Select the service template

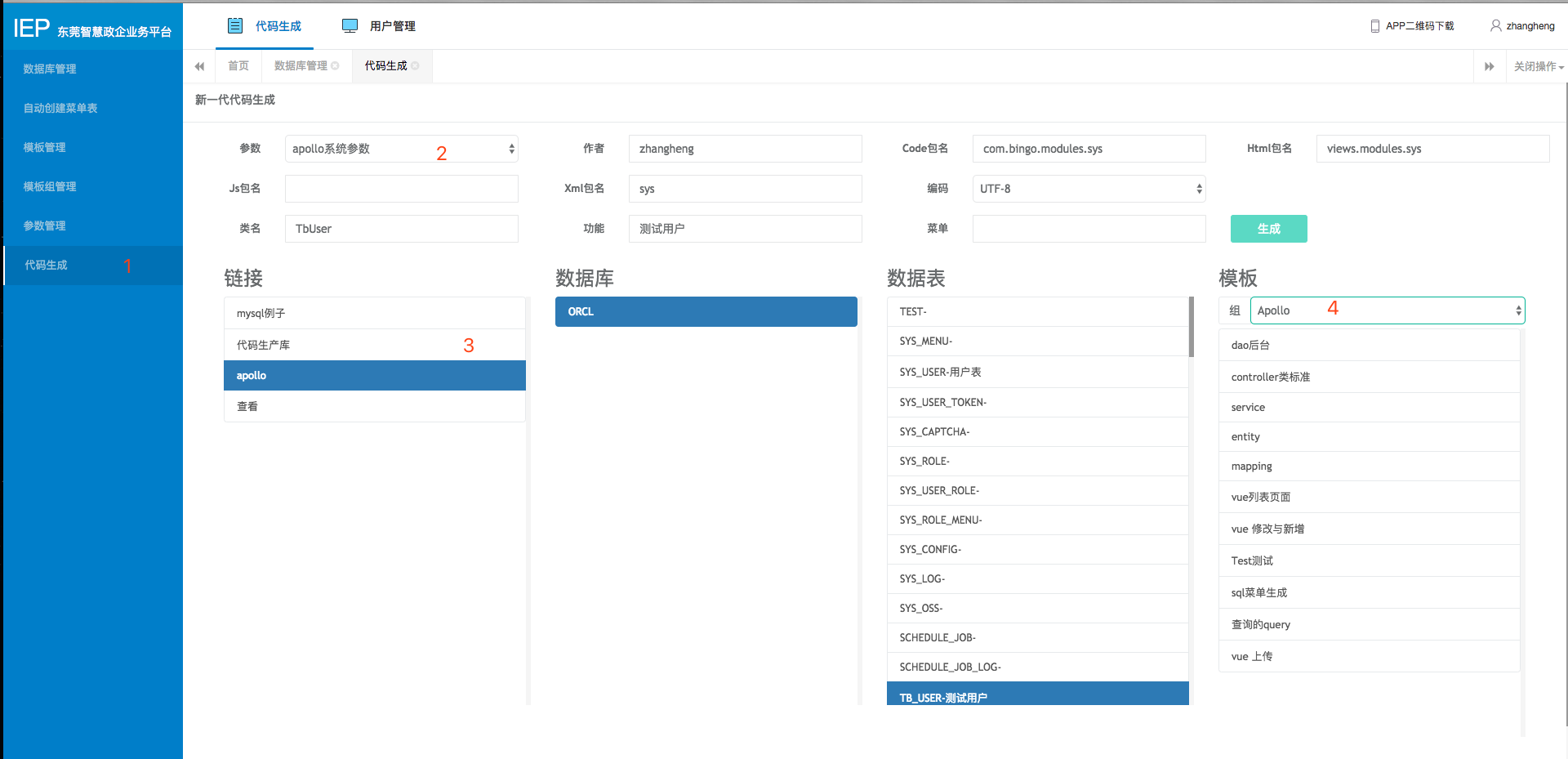[1370, 407]
